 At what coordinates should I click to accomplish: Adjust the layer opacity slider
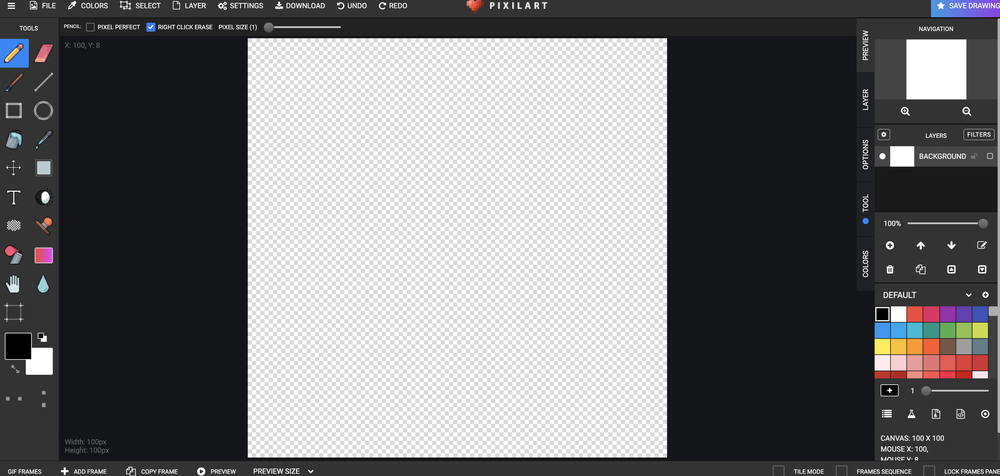click(948, 223)
